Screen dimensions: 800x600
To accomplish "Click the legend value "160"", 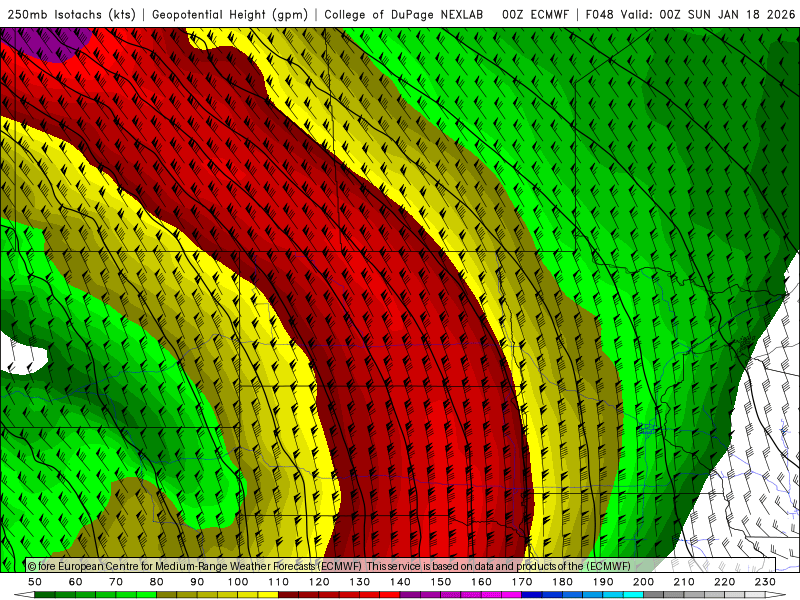I will coord(481,582).
